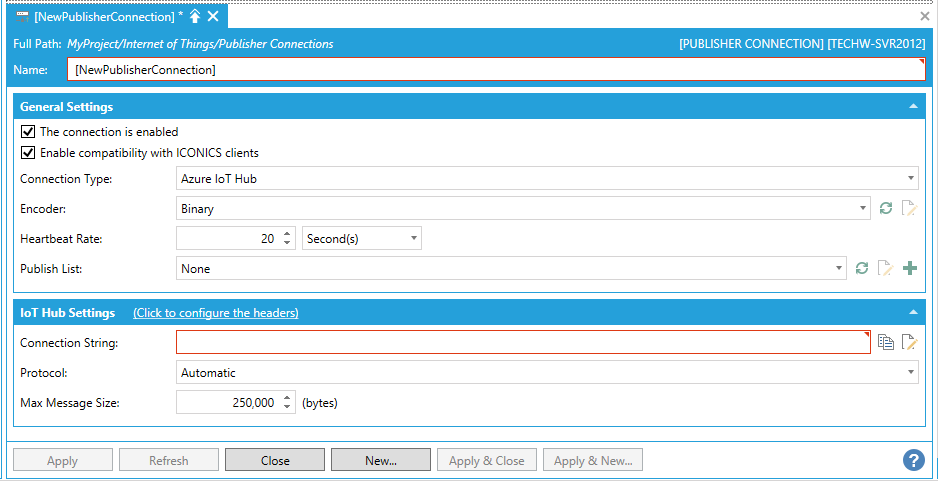938x484 pixels.
Task: Edit the selected Publish List
Action: pyautogui.click(x=885, y=268)
